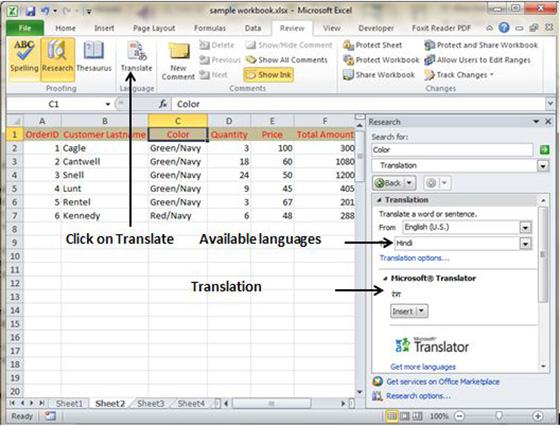Open the Research options link

click(x=418, y=396)
